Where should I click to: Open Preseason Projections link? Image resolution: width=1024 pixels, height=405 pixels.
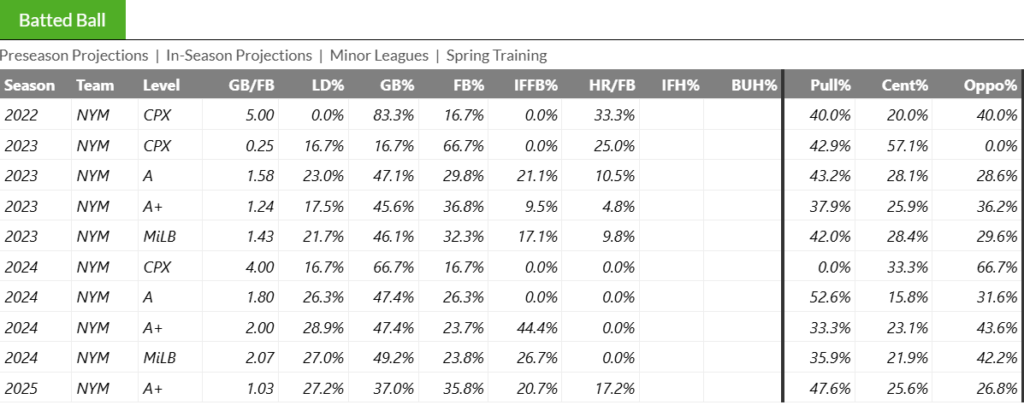[74, 56]
